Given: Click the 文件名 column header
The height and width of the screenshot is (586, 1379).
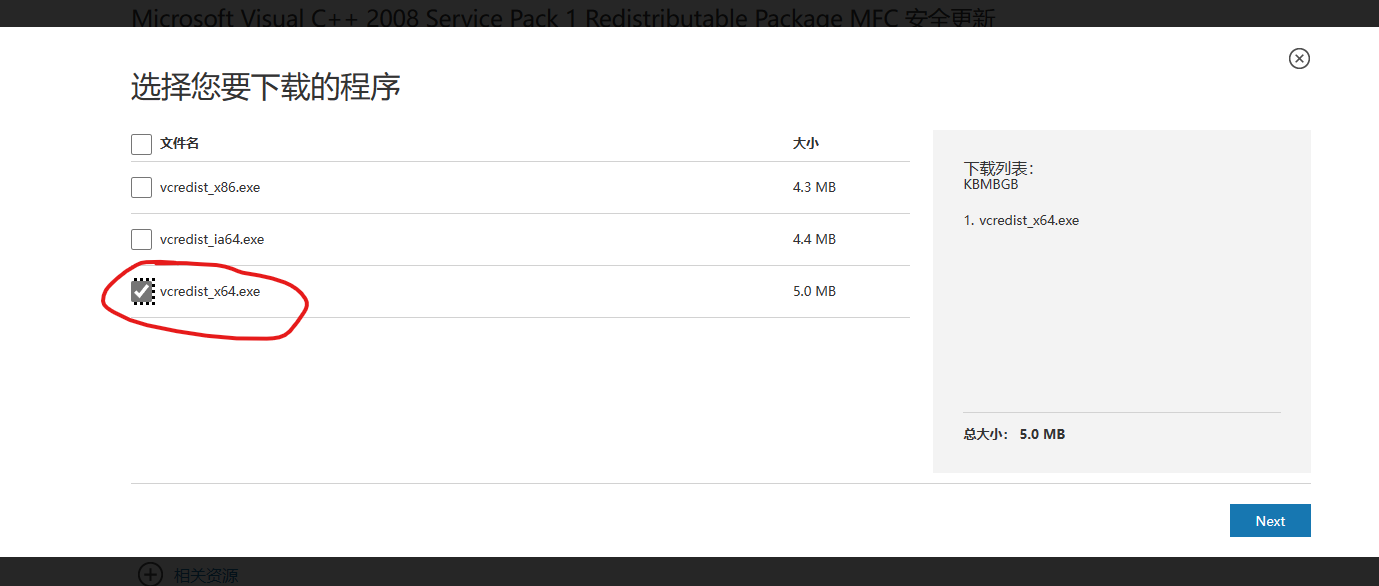Looking at the screenshot, I should 180,143.
